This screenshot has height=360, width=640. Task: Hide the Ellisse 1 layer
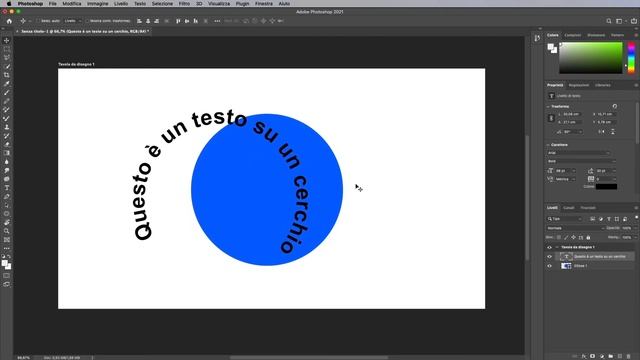coord(549,266)
